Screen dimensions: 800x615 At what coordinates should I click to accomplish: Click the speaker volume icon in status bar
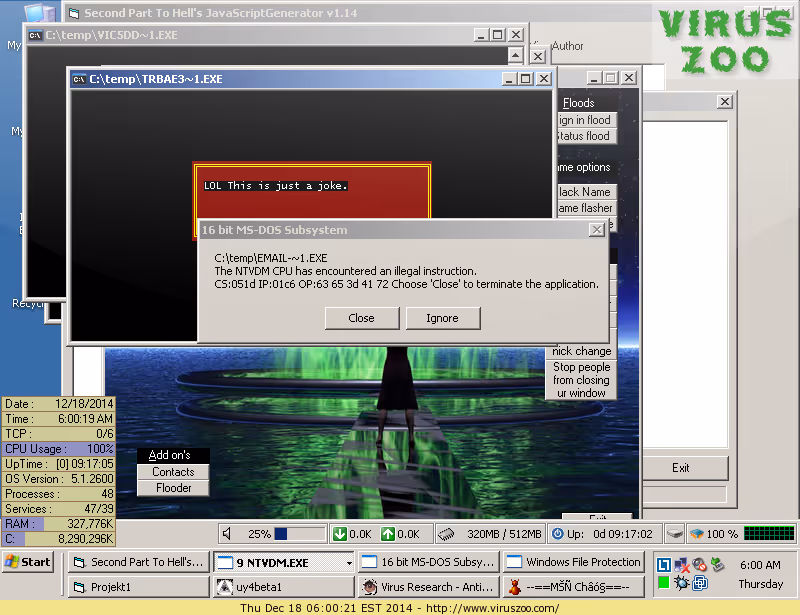[228, 534]
